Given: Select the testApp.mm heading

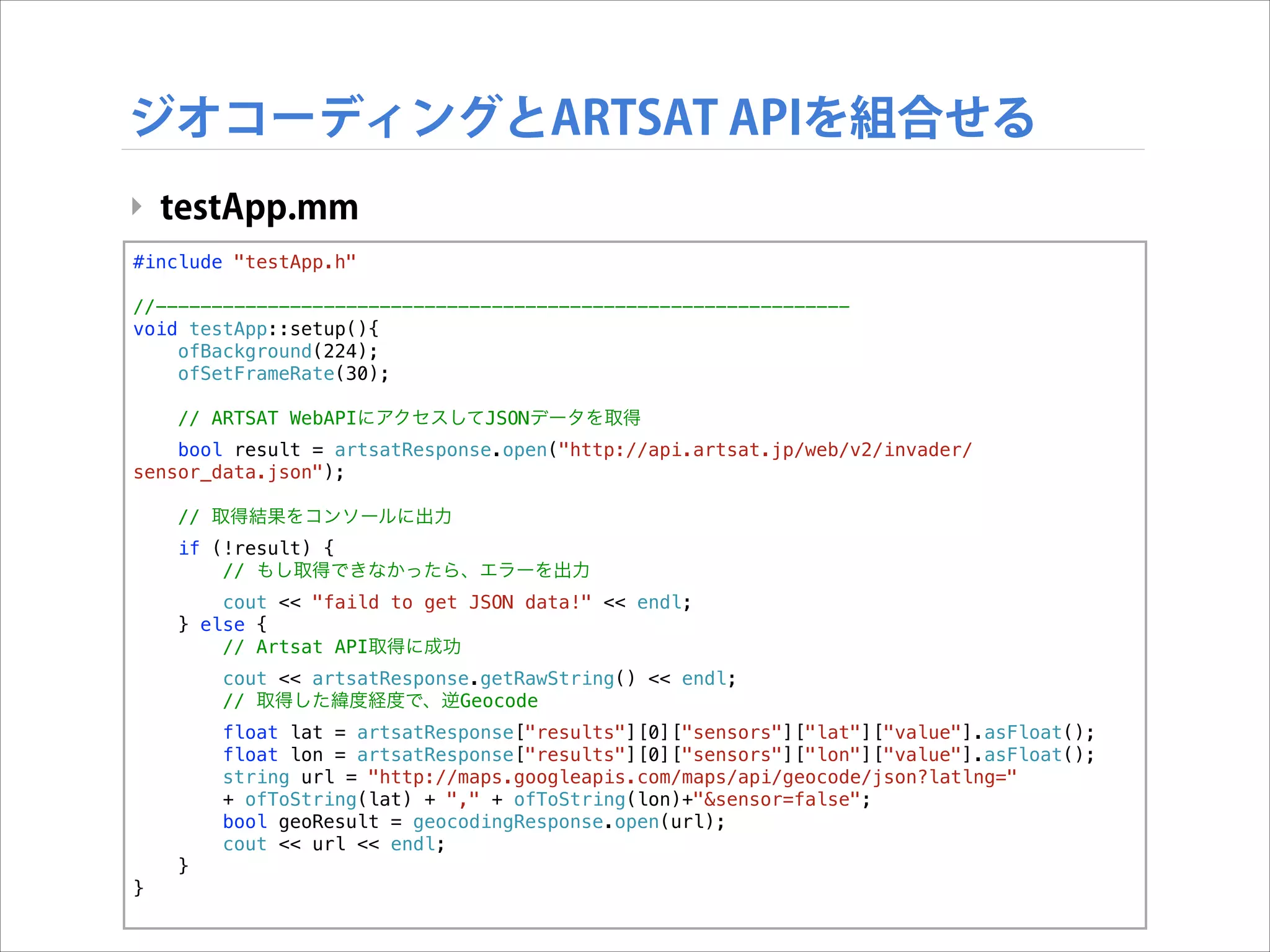Looking at the screenshot, I should tap(259, 208).
